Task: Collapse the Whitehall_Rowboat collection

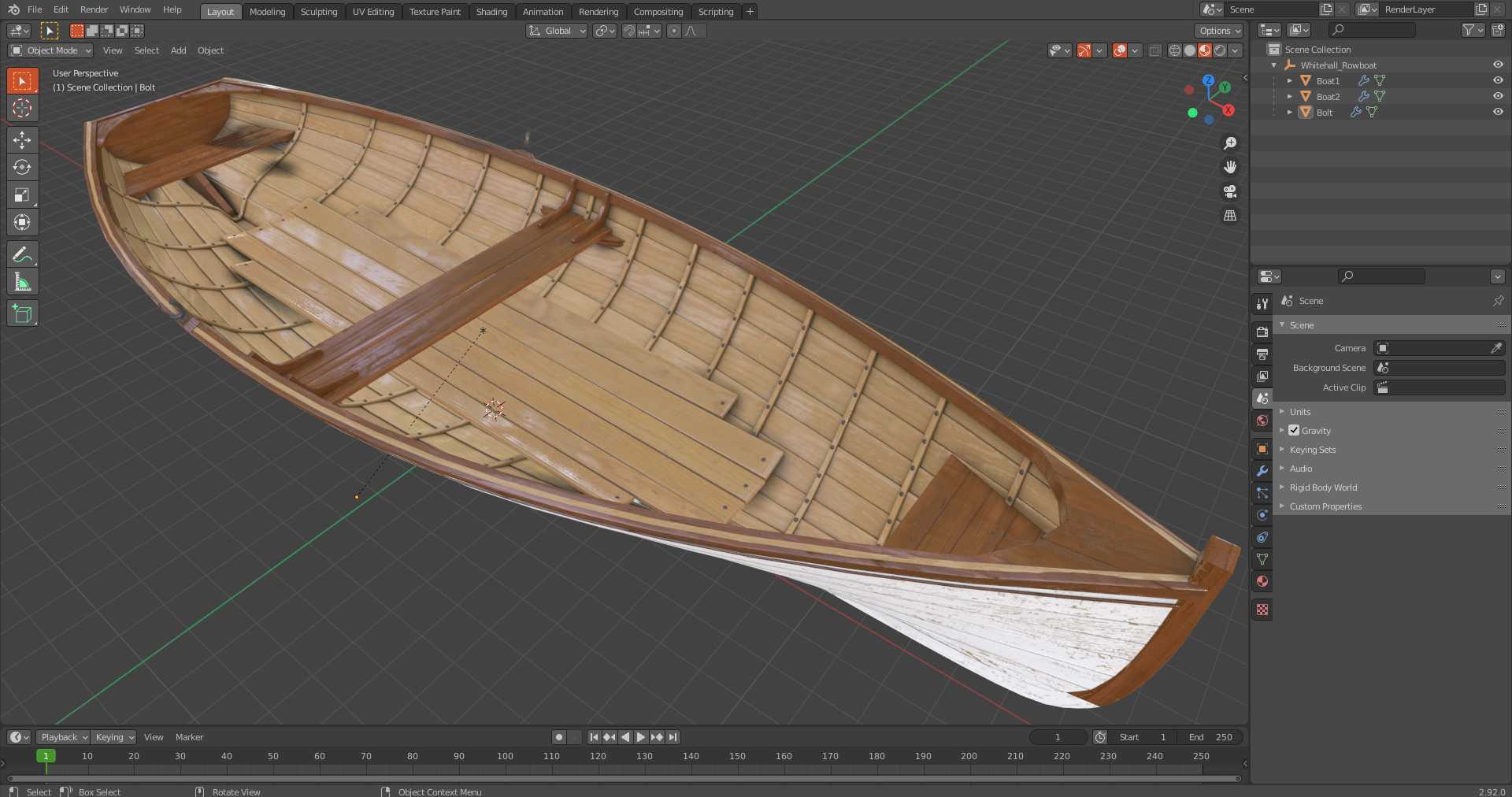Action: pyautogui.click(x=1274, y=65)
